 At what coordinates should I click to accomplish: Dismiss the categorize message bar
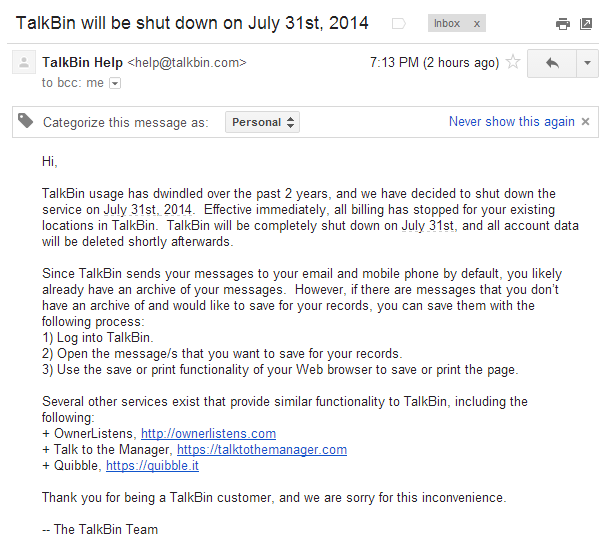[587, 122]
